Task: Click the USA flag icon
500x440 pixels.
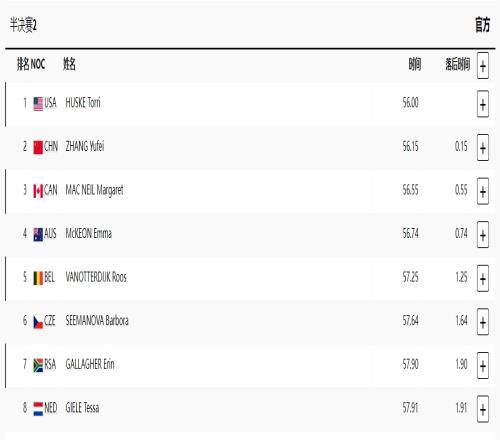Action: 38,104
